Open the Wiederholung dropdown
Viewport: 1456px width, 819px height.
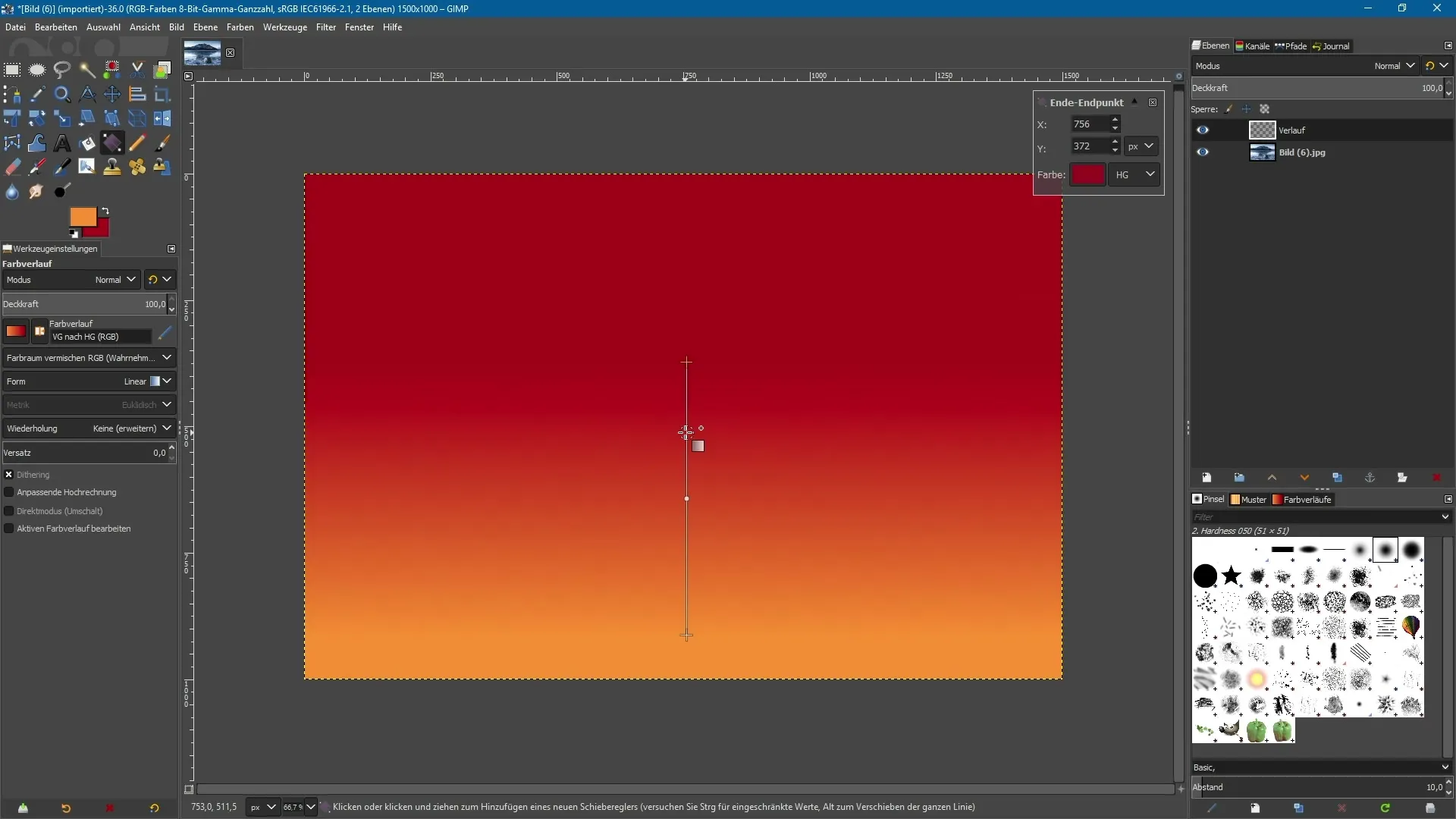click(x=89, y=428)
